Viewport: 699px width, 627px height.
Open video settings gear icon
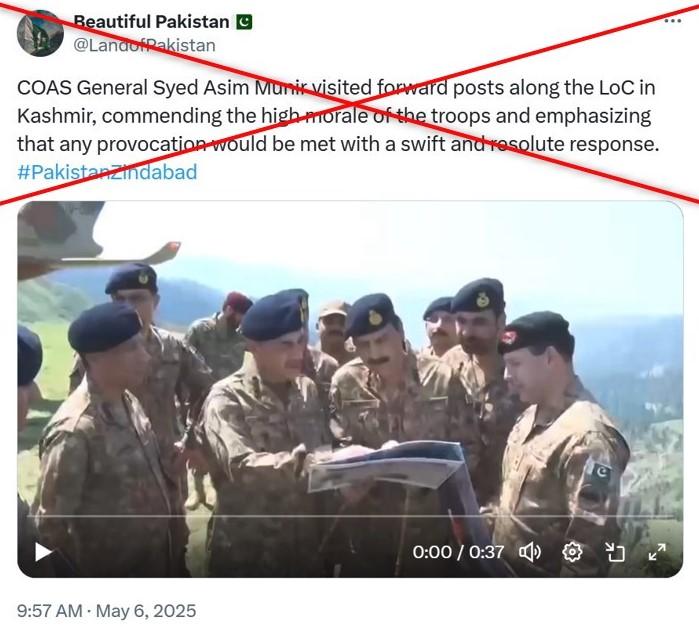point(572,553)
